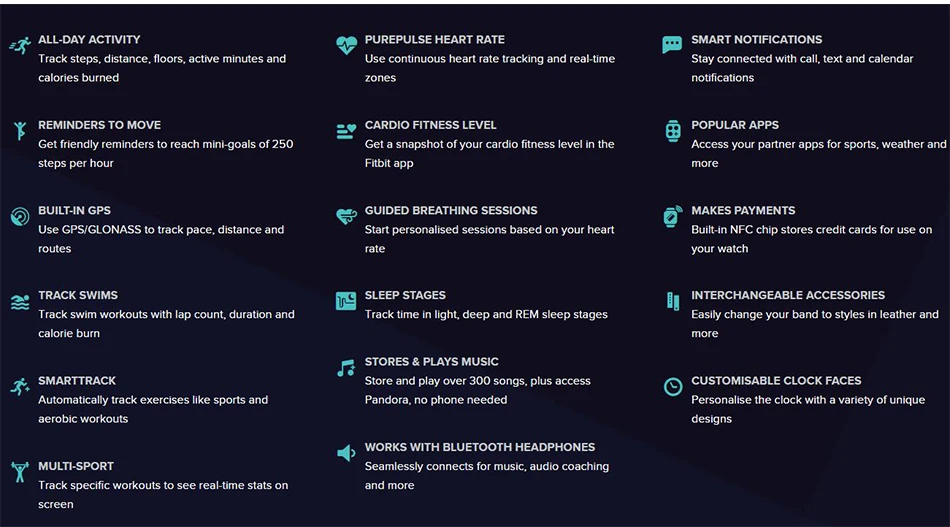Click the heart PurePulse Heart Rate icon
Viewport: 950px width, 527px height.
click(346, 45)
